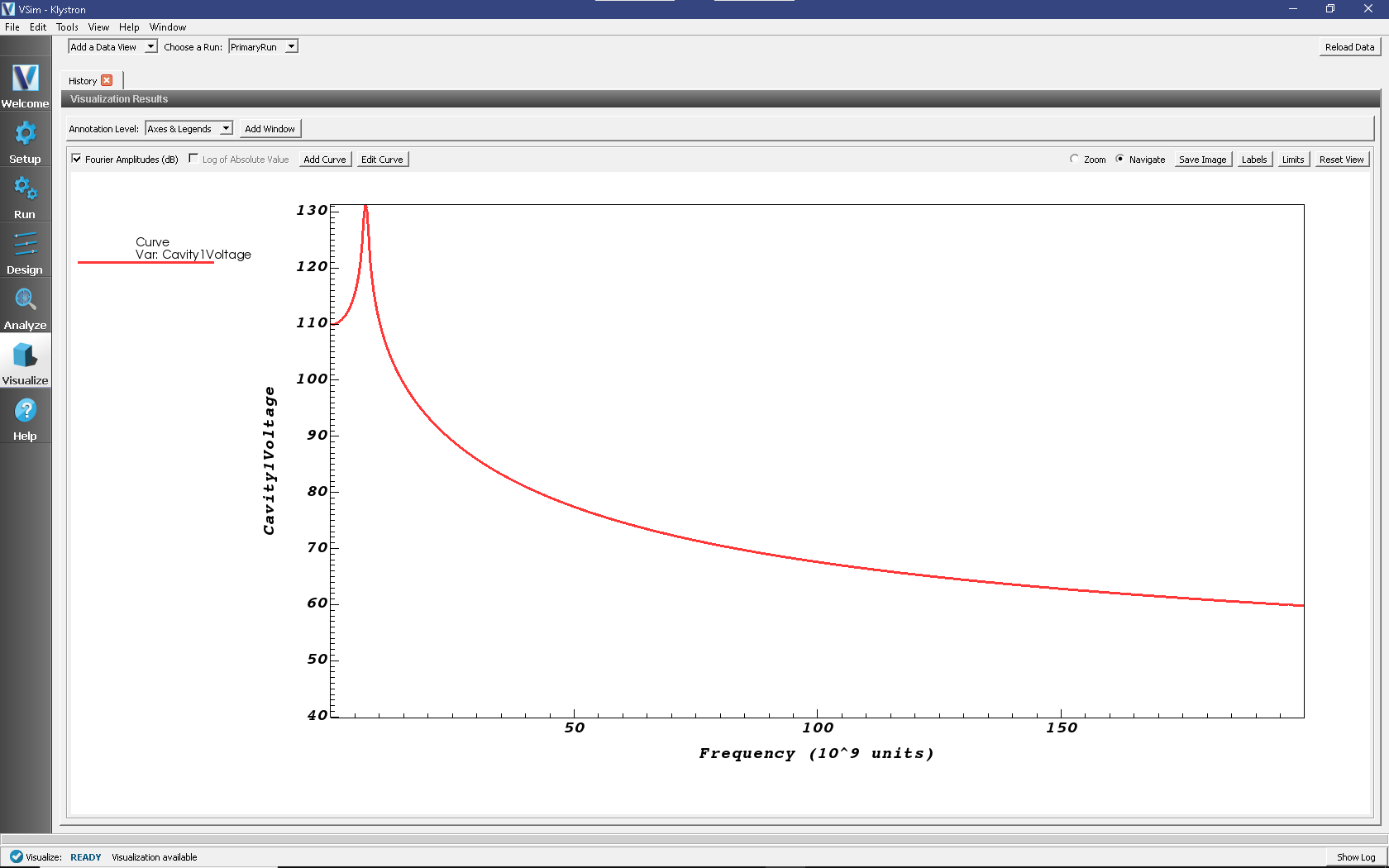Restore down the VSim window
The image size is (1389, 868).
pos(1330,9)
